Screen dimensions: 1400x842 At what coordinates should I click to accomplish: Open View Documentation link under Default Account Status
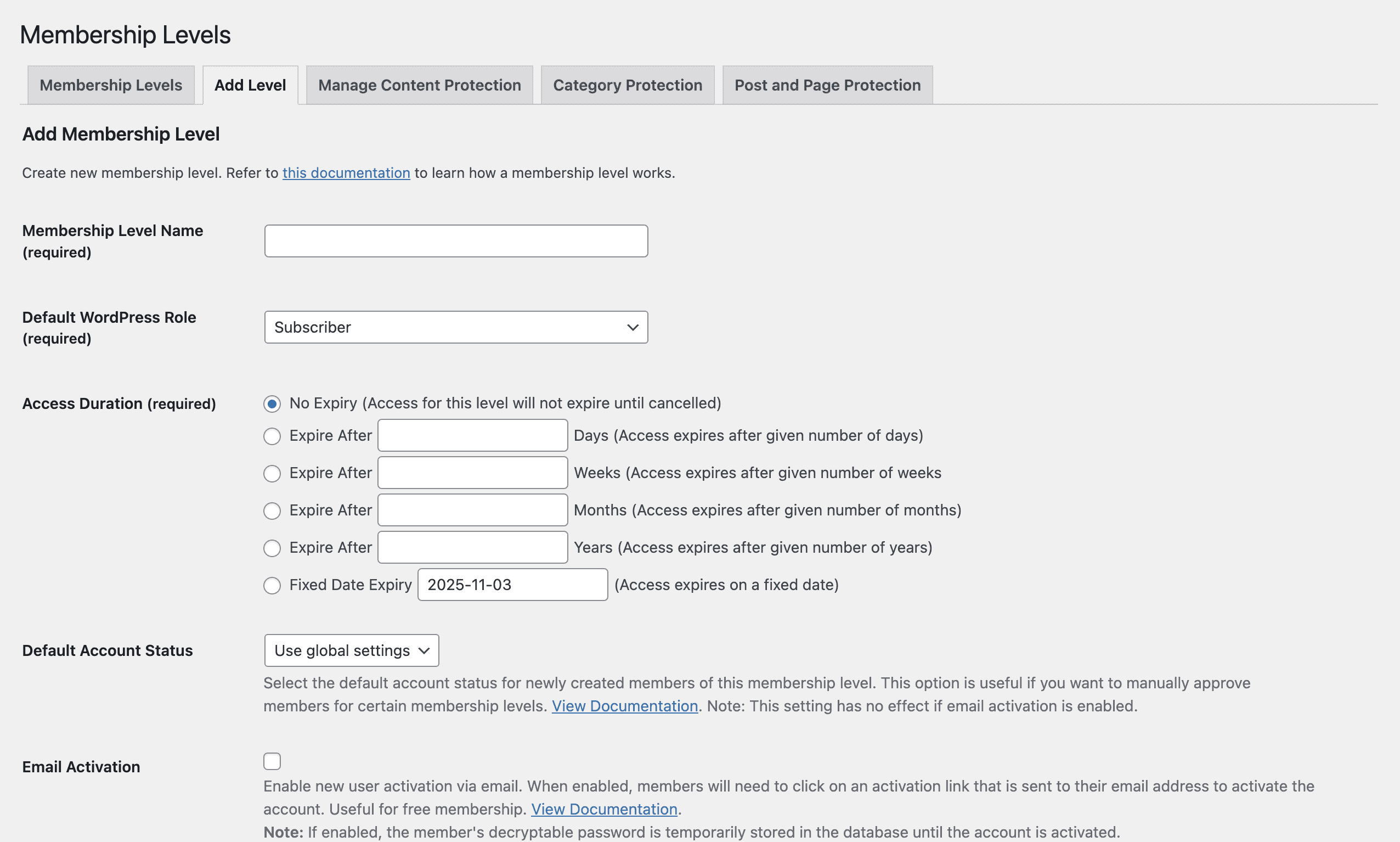[x=624, y=706]
